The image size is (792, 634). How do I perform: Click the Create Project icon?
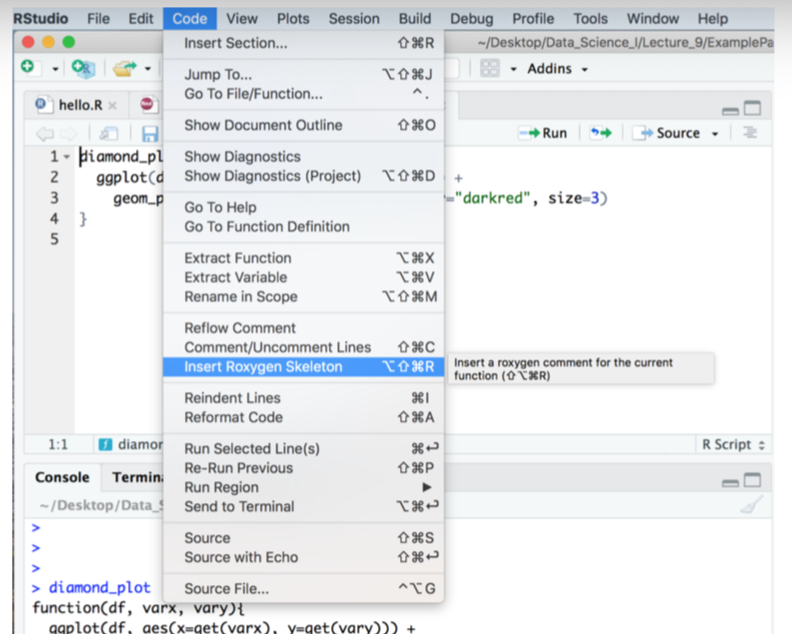[x=82, y=68]
